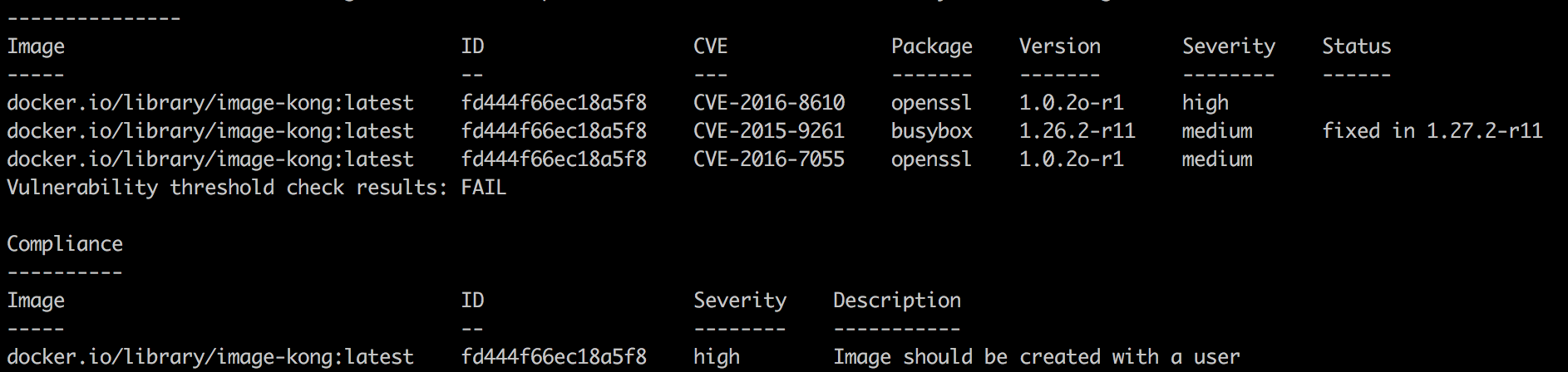Click the Compliance section heading
The image size is (1568, 372).
click(65, 244)
